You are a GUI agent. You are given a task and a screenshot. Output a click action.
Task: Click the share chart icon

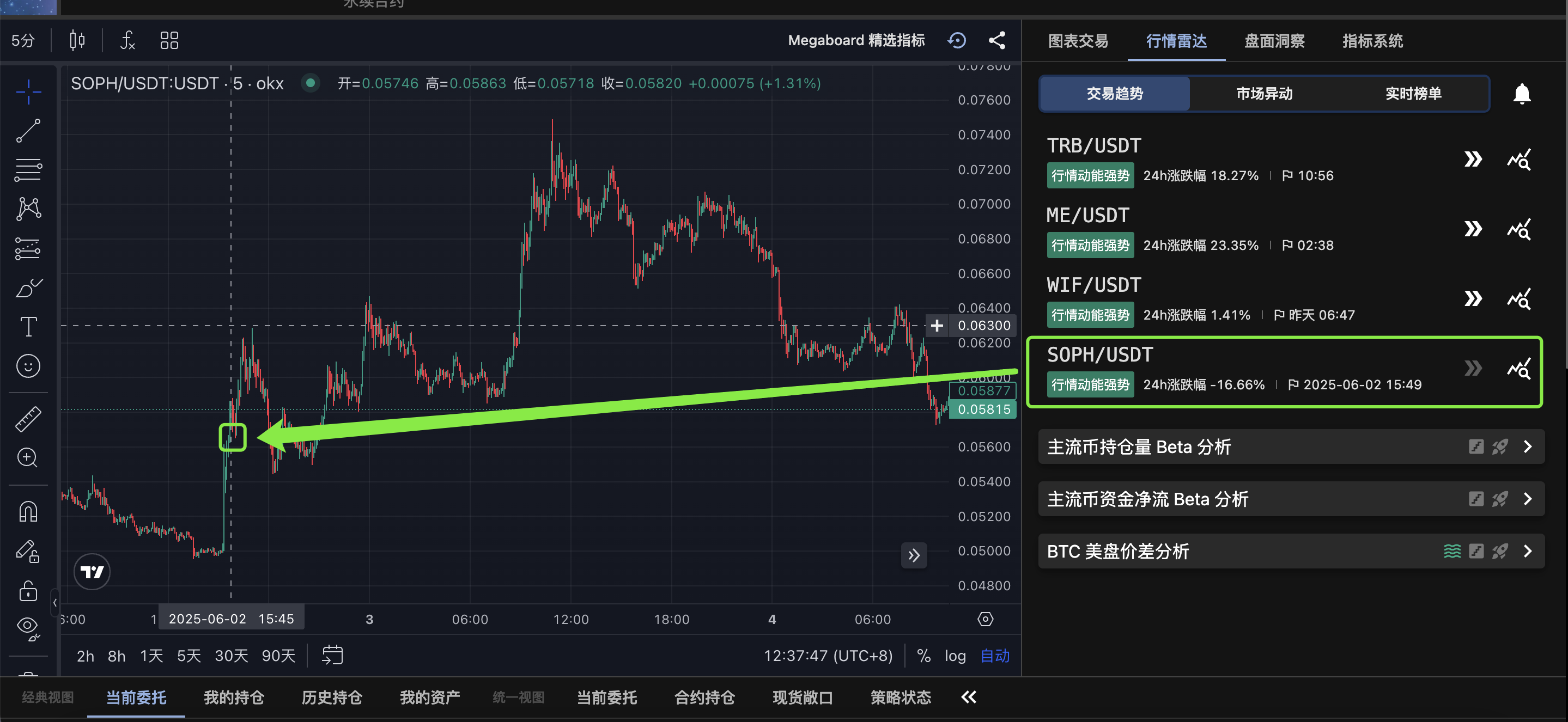(x=996, y=41)
